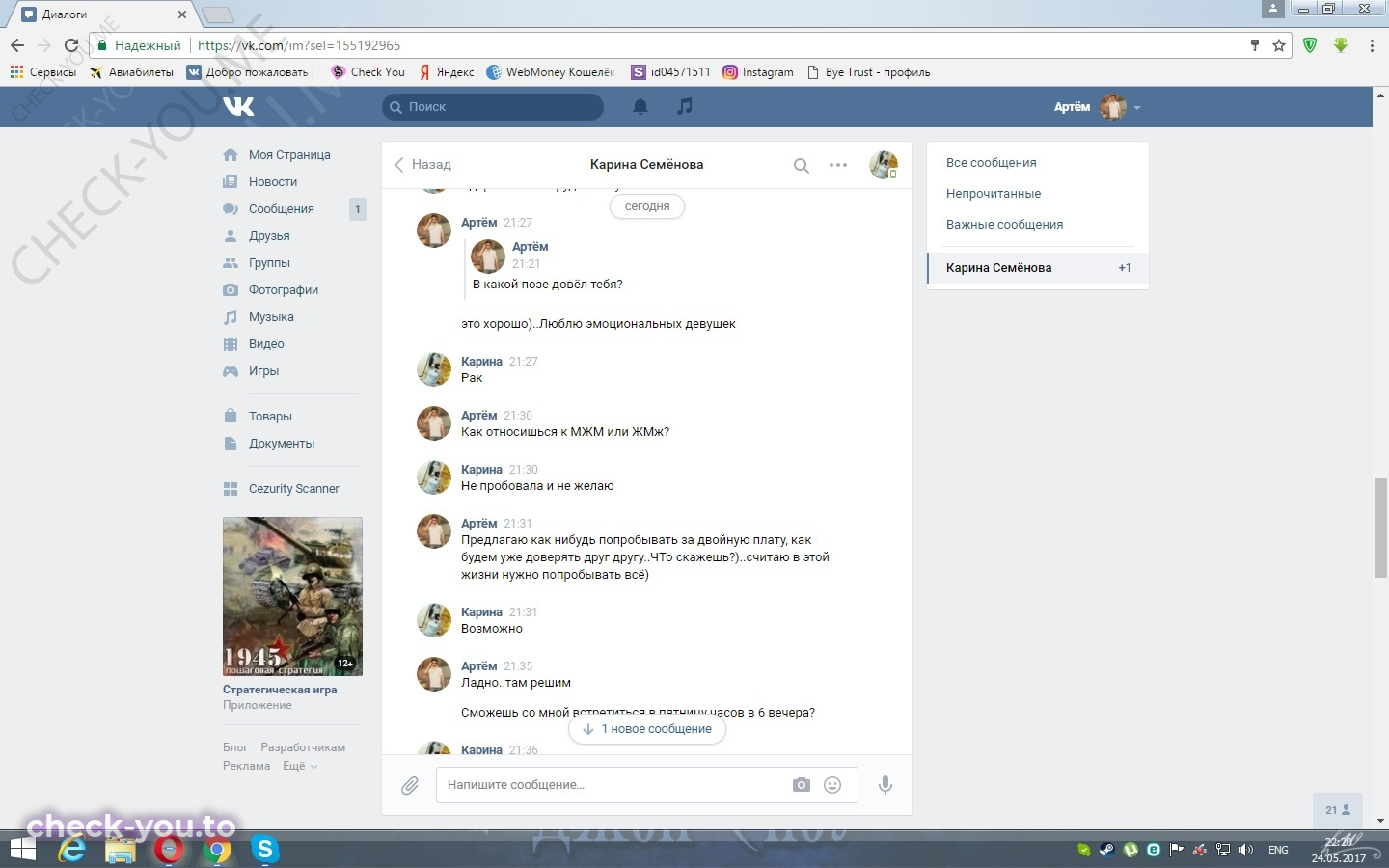
Task: Switch ENG keyboard language indicator
Action: point(1278,850)
